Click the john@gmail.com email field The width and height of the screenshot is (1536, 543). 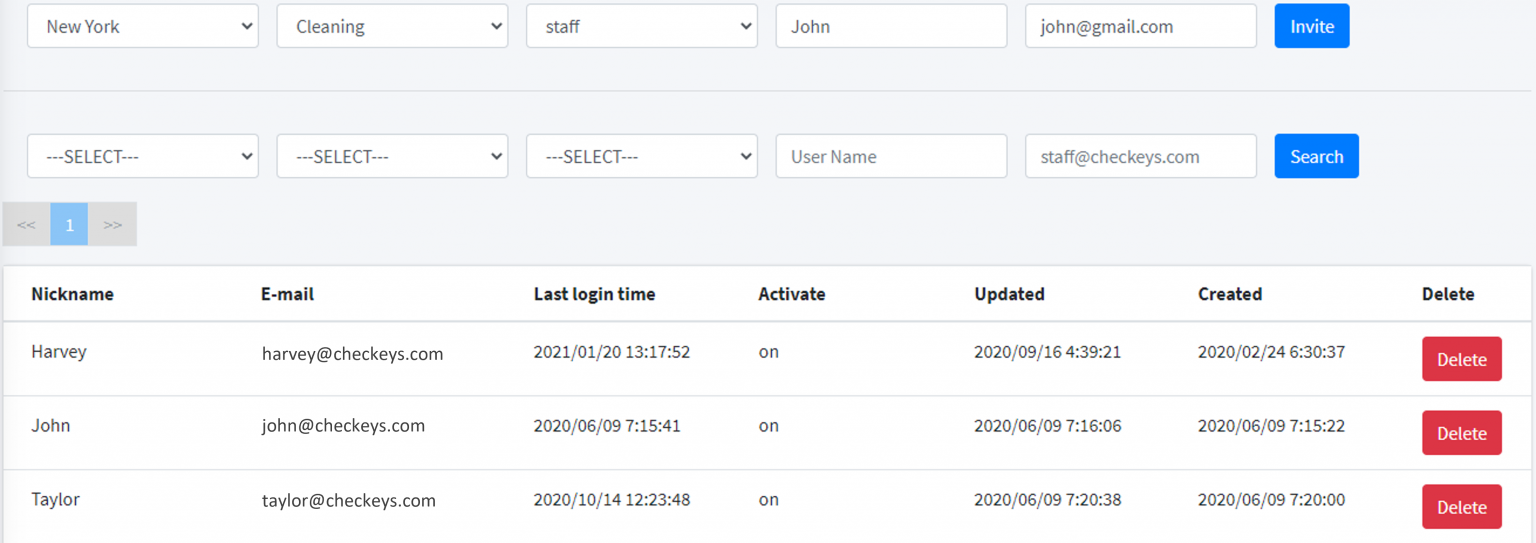pos(1140,27)
